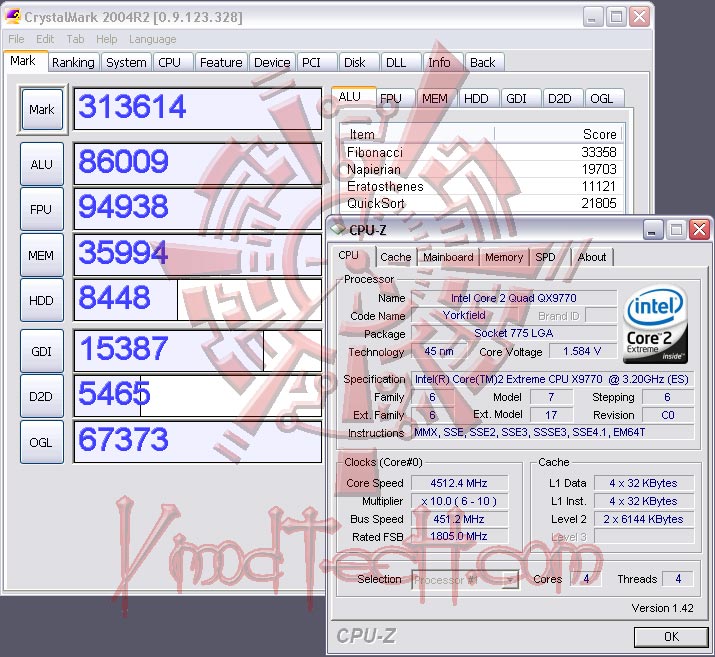
Task: Click the CrystalMark title bar app icon
Action: point(13,16)
